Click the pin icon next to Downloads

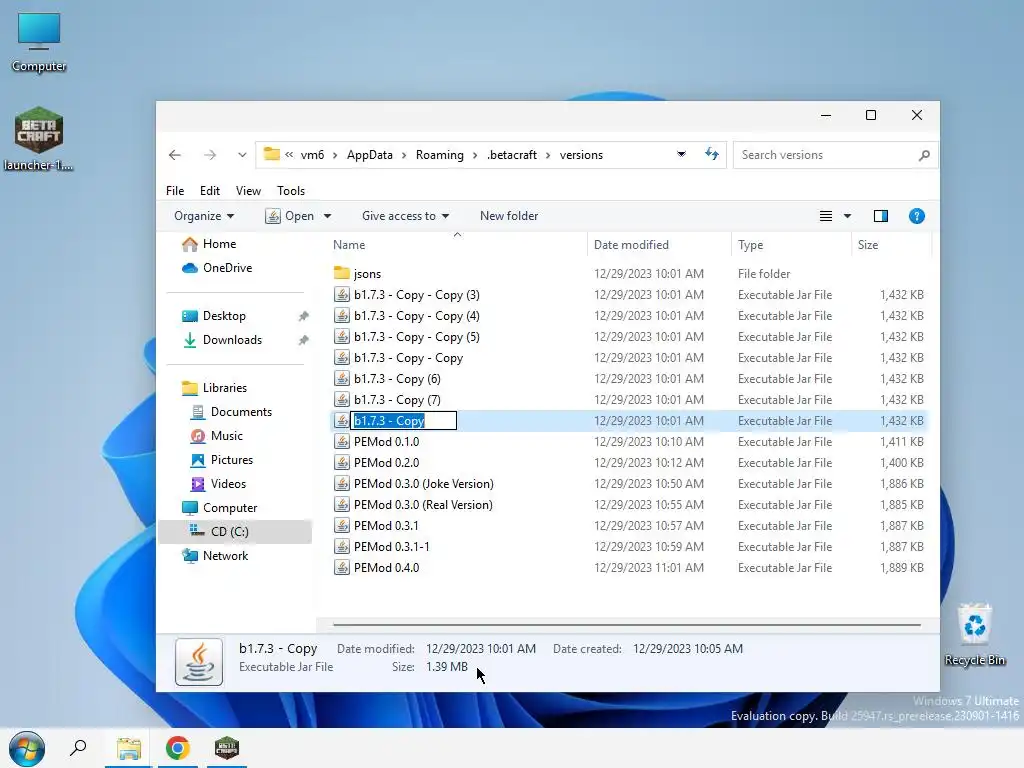[304, 340]
